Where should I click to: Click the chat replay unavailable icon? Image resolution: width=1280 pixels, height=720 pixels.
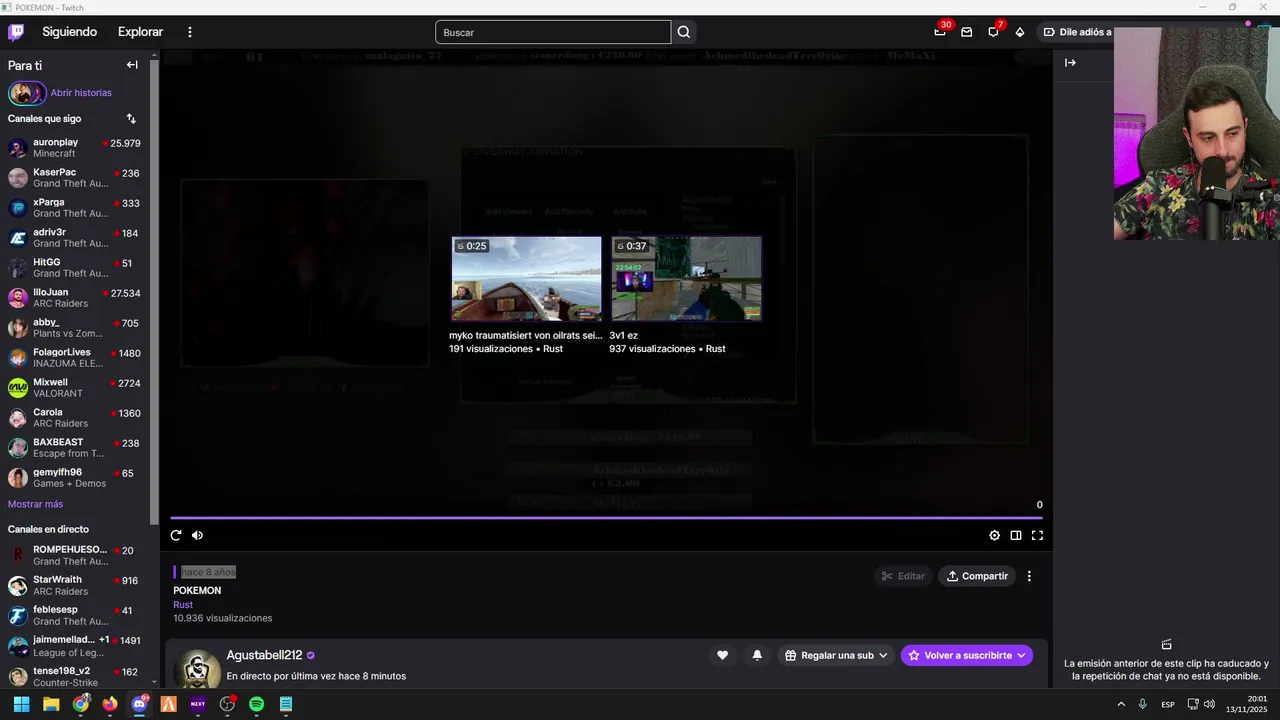(x=1166, y=645)
